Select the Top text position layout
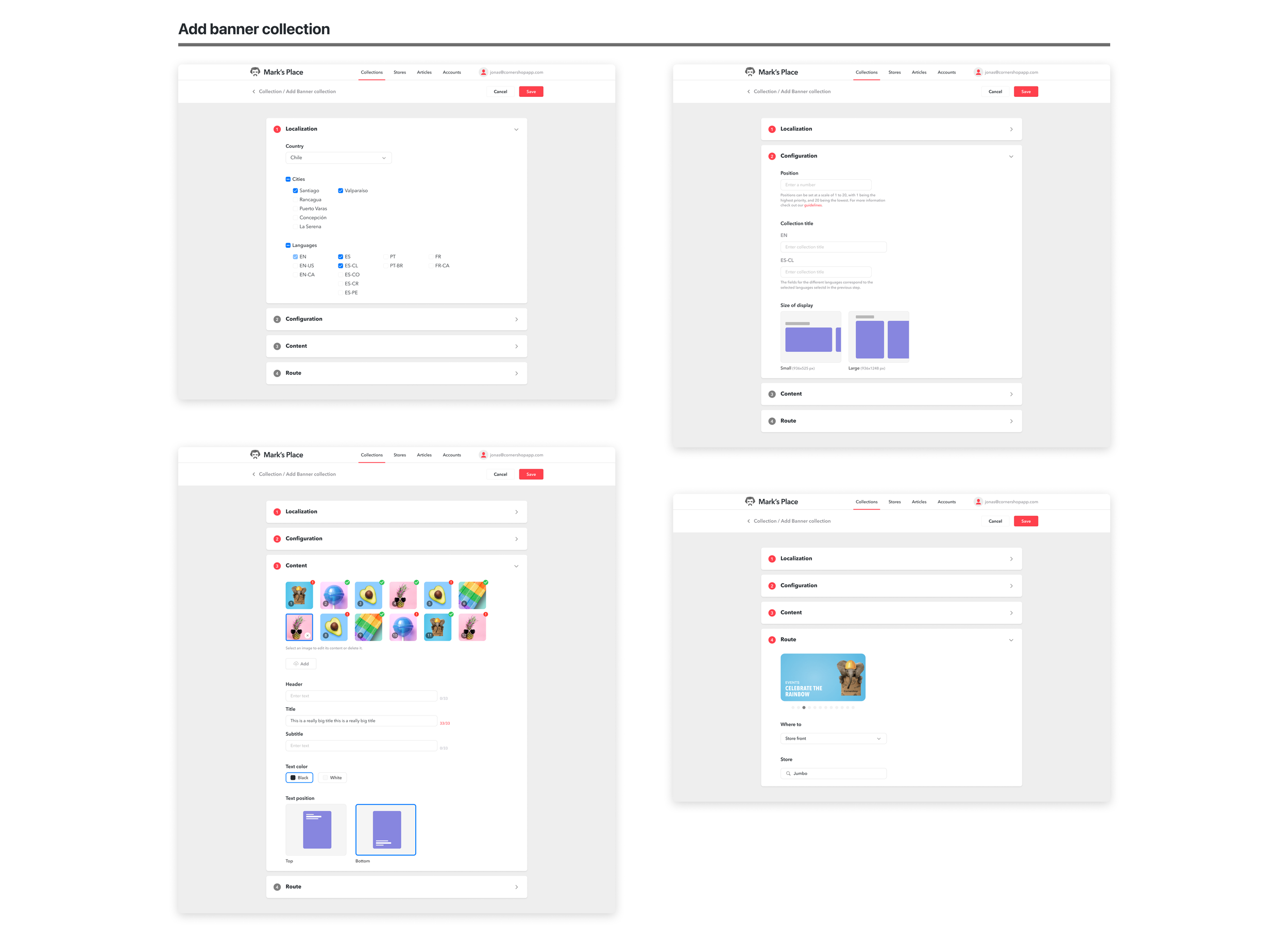This screenshot has height=938, width=1288. 316,829
